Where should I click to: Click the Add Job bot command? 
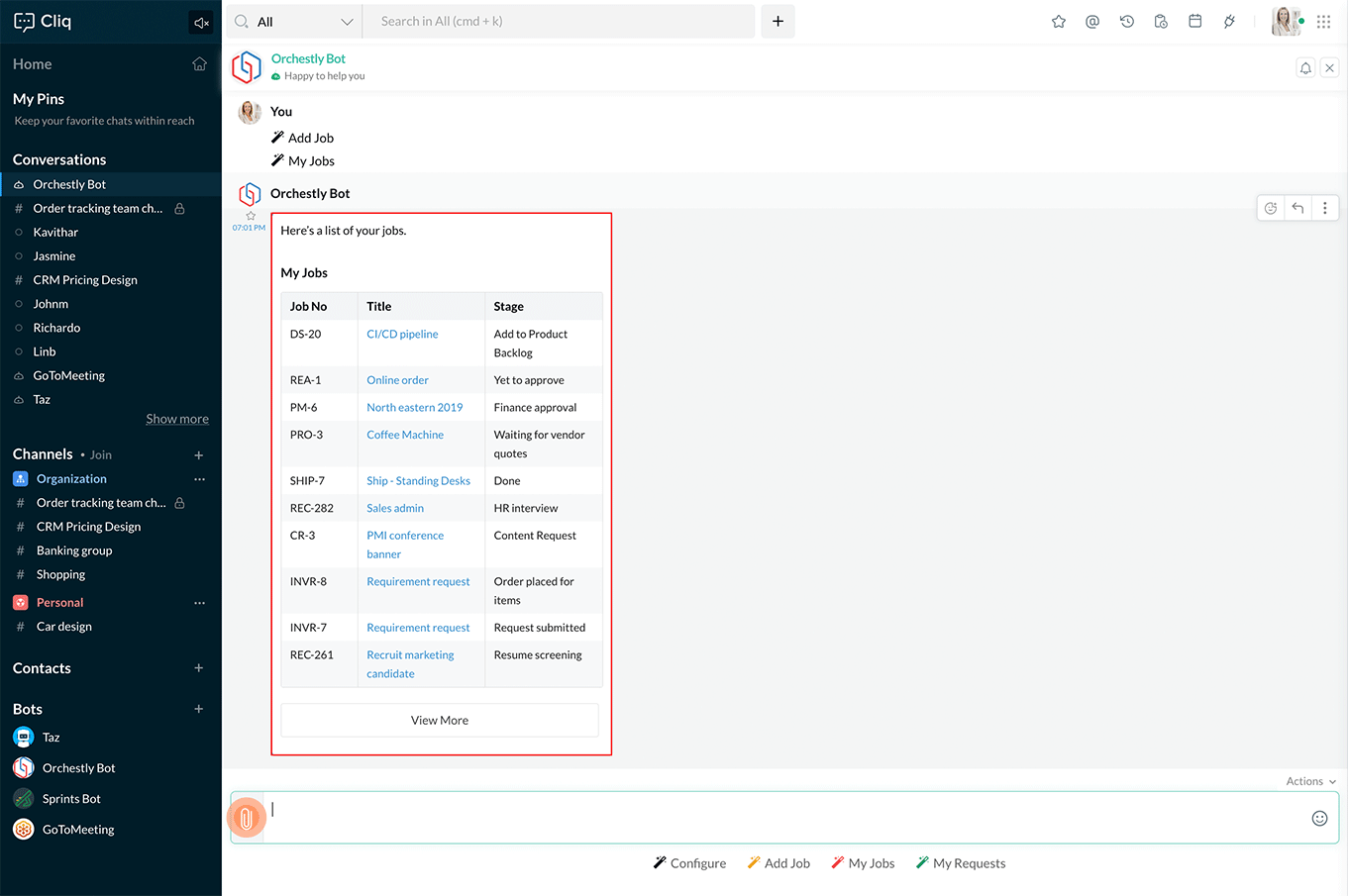point(778,863)
